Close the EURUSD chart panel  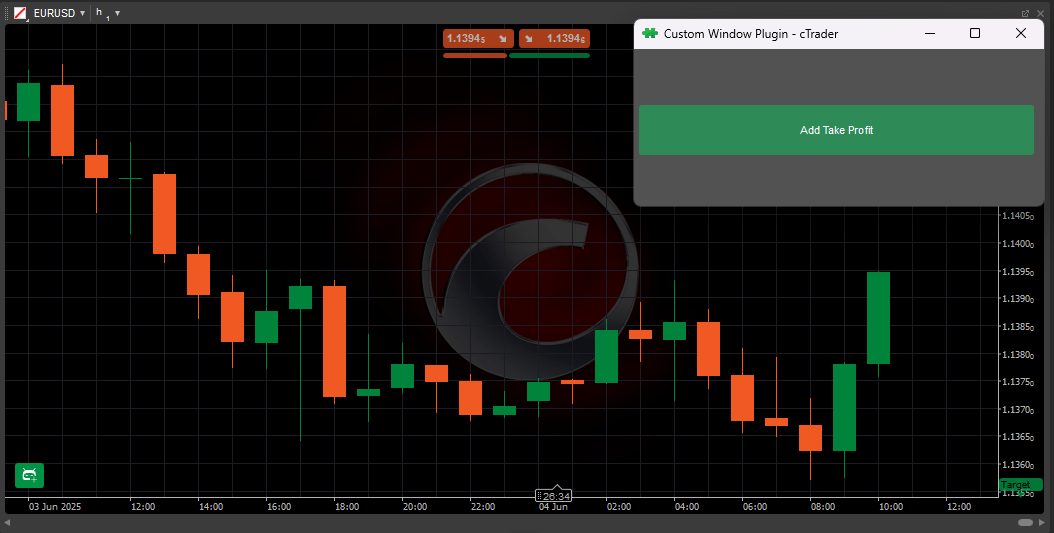tap(1039, 13)
